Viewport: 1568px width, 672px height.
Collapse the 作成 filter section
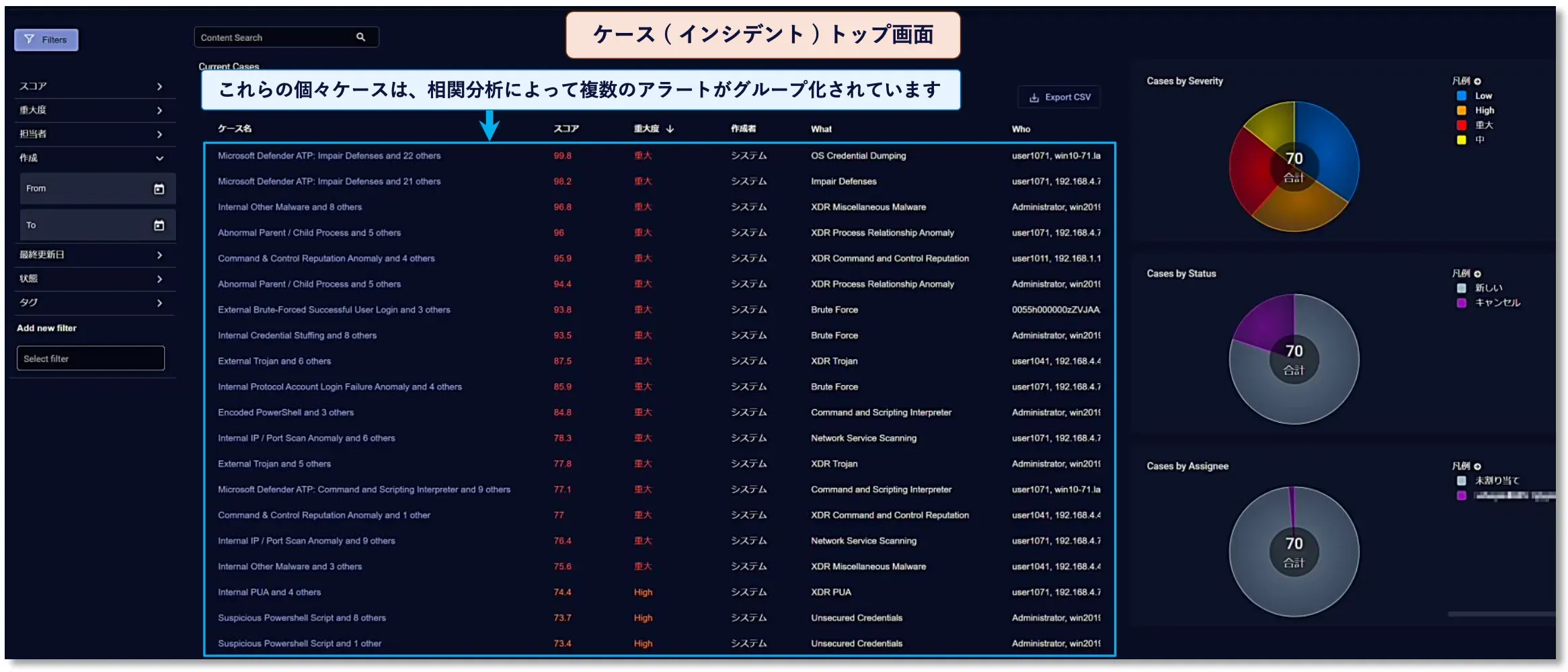[159, 159]
